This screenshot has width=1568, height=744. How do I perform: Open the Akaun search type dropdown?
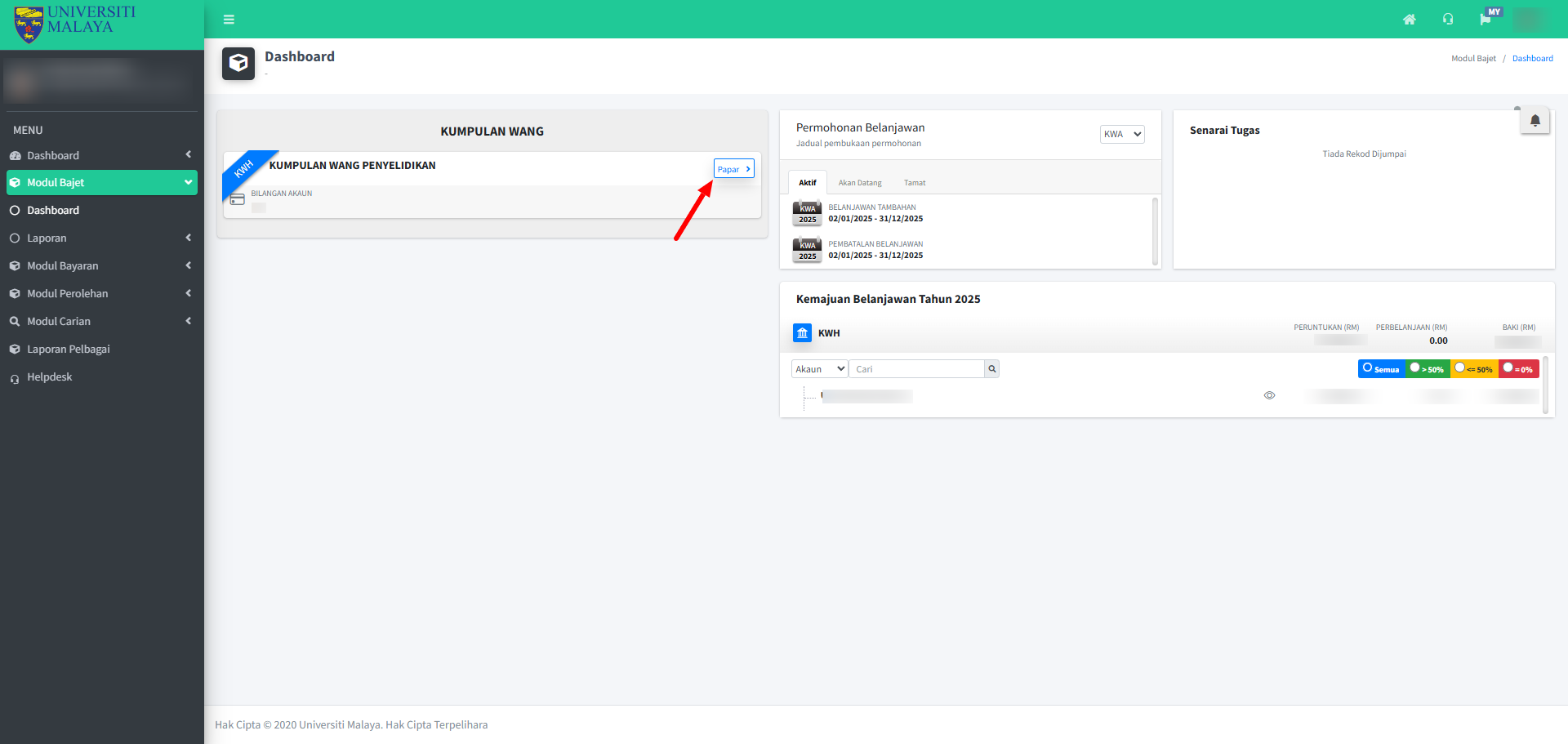click(819, 369)
